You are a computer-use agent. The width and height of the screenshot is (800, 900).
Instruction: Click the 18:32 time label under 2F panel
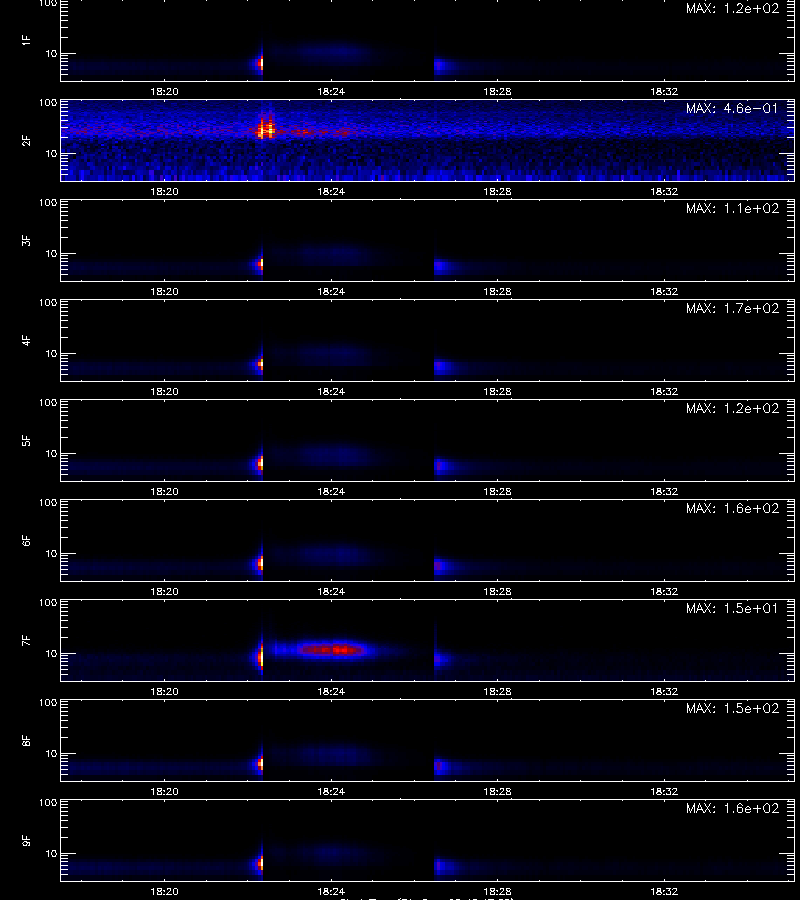pyautogui.click(x=664, y=191)
